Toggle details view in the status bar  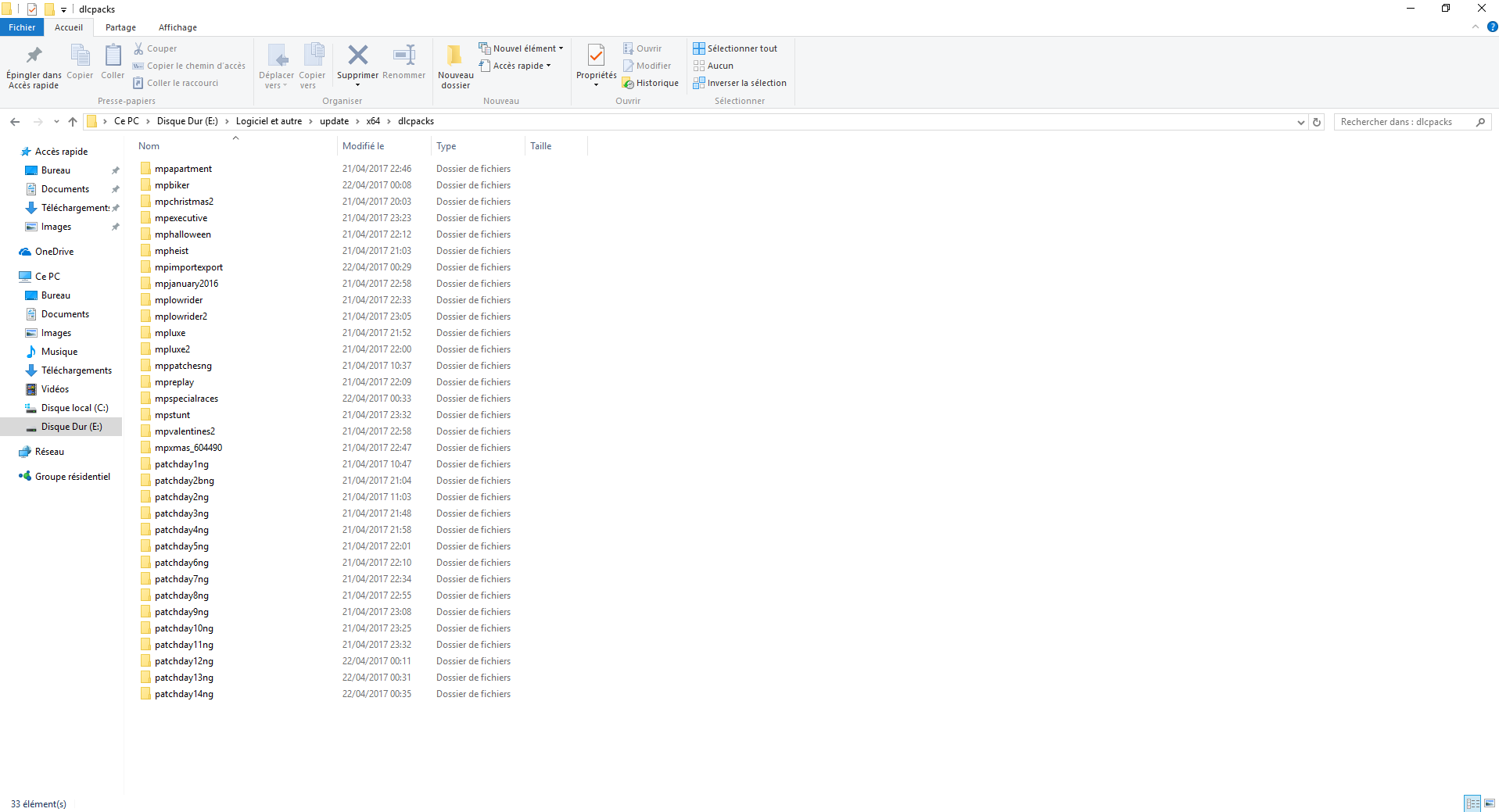(x=1473, y=803)
